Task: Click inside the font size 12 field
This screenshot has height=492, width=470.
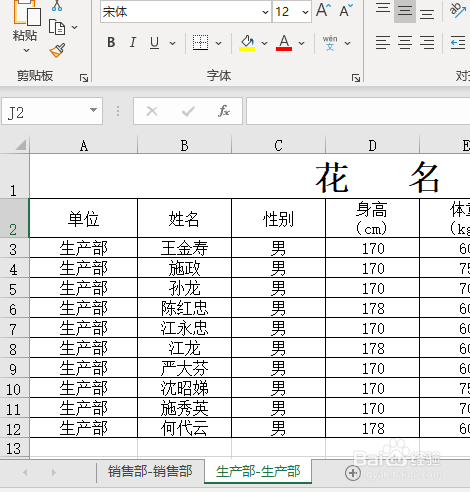Action: [287, 12]
